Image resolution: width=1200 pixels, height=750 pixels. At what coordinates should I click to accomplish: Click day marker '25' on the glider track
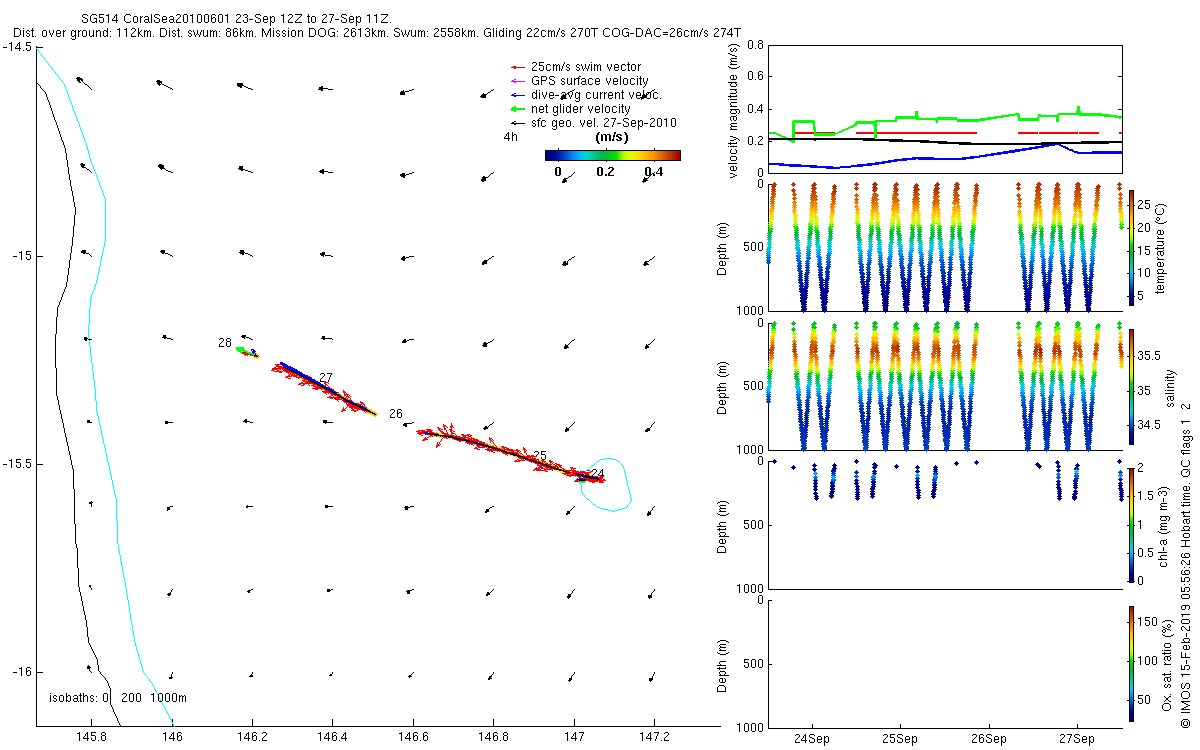coord(540,456)
